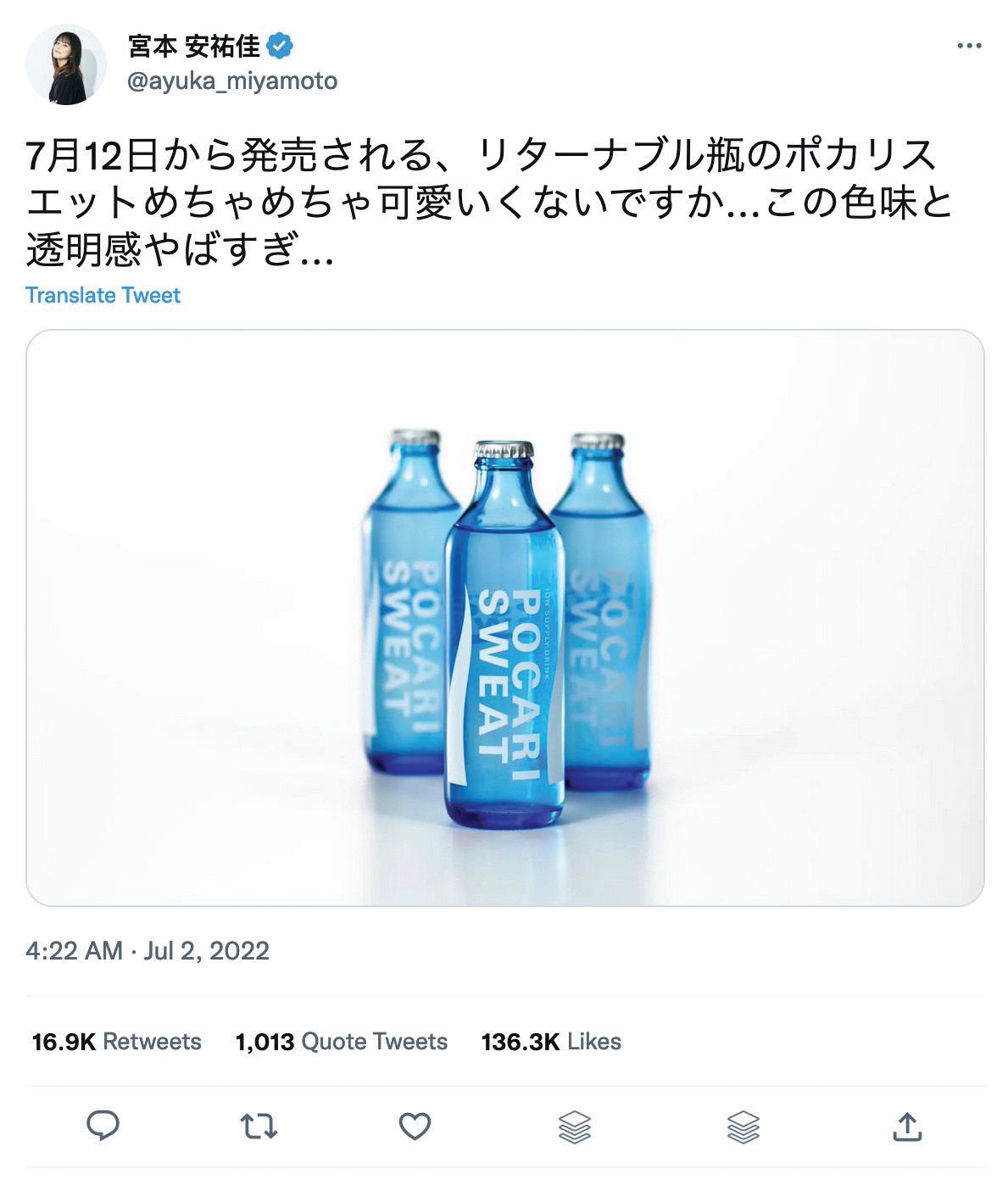Viewport: 1008px width, 1185px height.
Task: View the 1,013 Quote Tweets list
Action: coord(341,1041)
